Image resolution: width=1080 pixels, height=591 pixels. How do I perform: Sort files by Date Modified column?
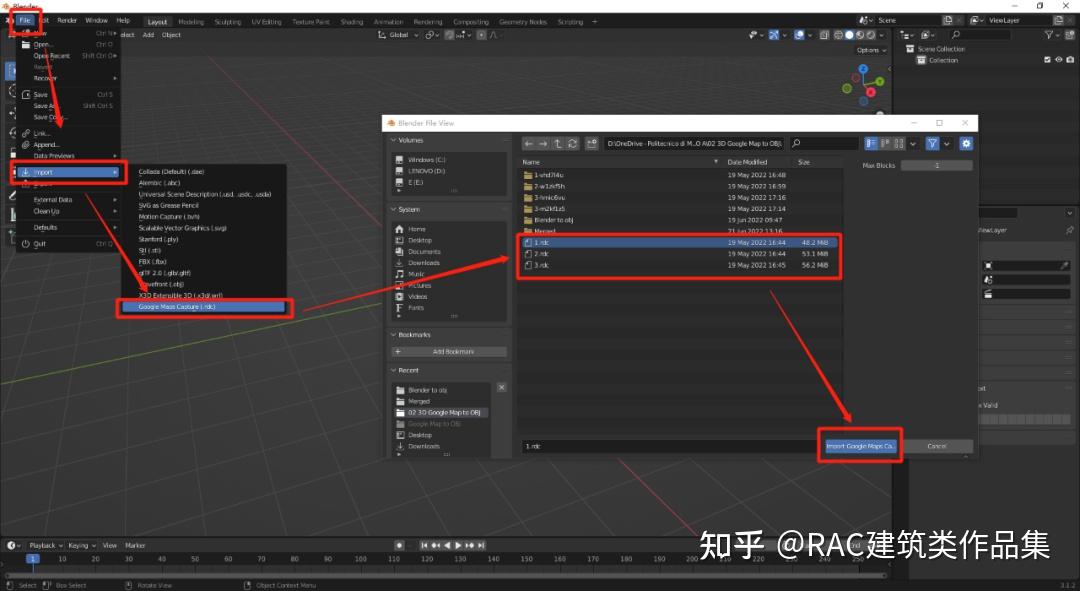[747, 162]
